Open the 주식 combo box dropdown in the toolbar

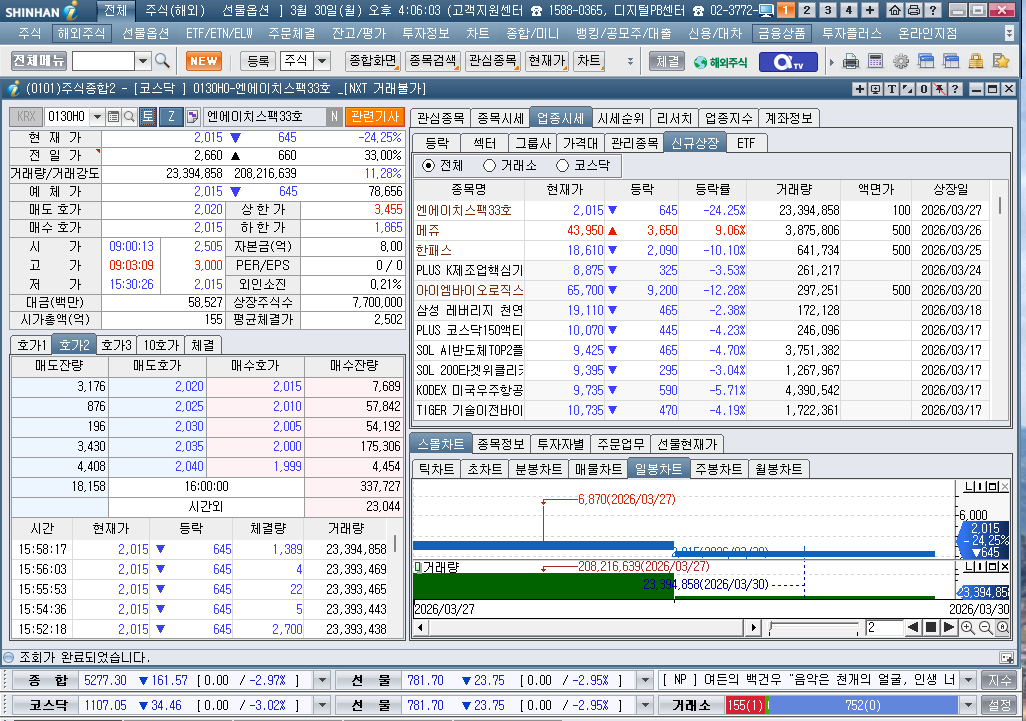pyautogui.click(x=322, y=61)
